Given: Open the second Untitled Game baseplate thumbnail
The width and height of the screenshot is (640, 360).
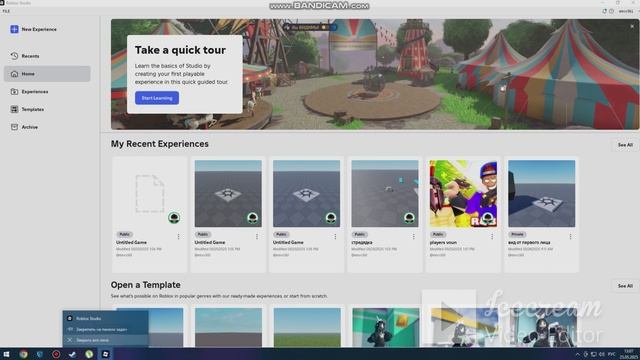Looking at the screenshot, I should click(228, 193).
